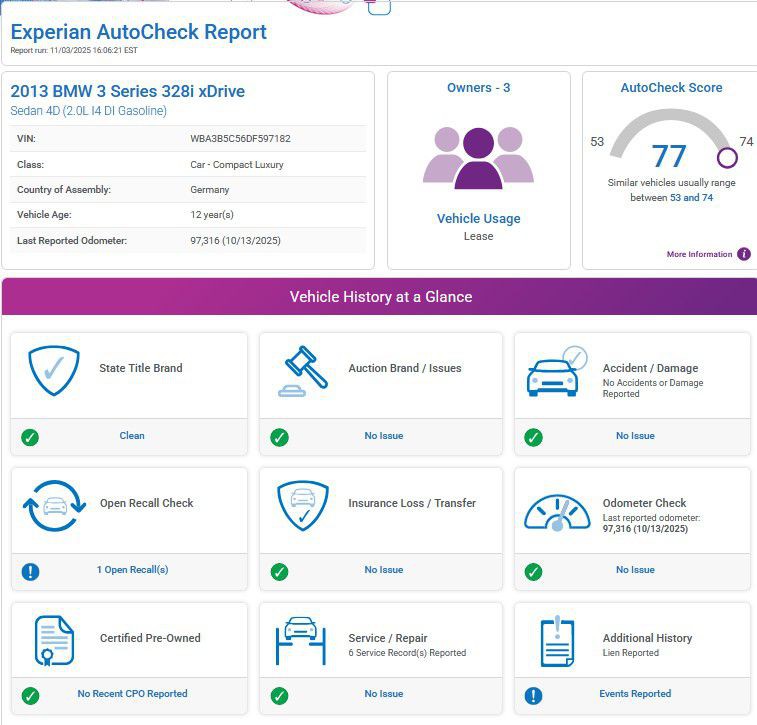The height and width of the screenshot is (725, 757).
Task: Click the AutoCheck Score gauge marker circle
Action: point(727,158)
